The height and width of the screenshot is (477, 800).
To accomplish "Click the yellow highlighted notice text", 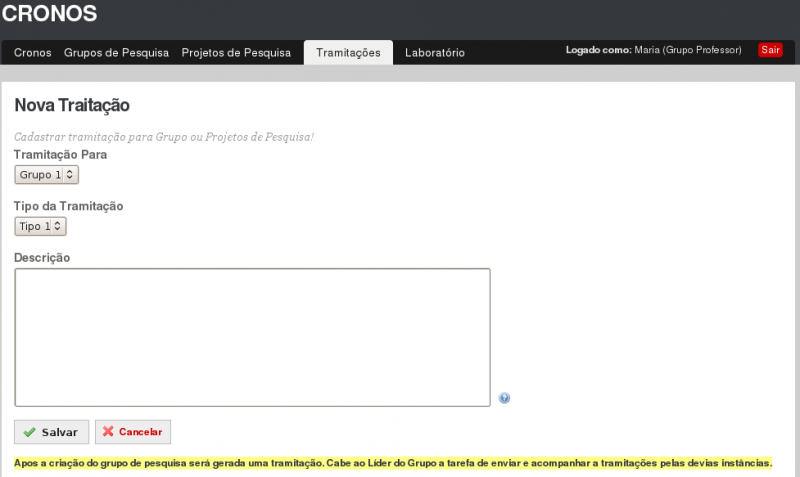I will [393, 463].
